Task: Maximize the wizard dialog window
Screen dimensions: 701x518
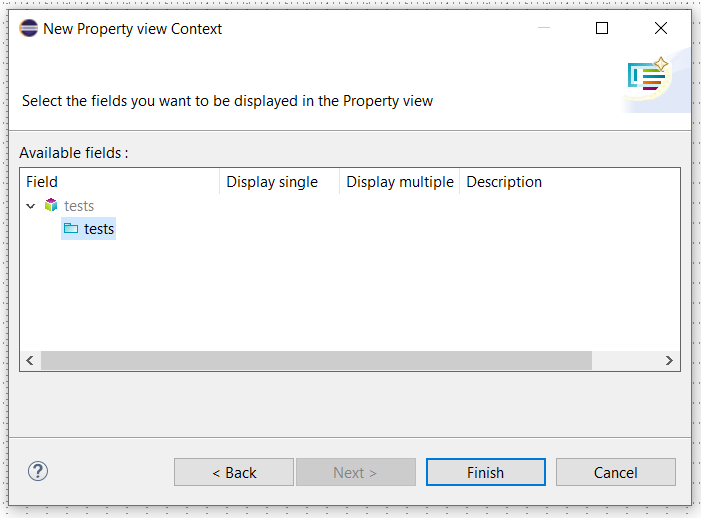Action: 602,28
